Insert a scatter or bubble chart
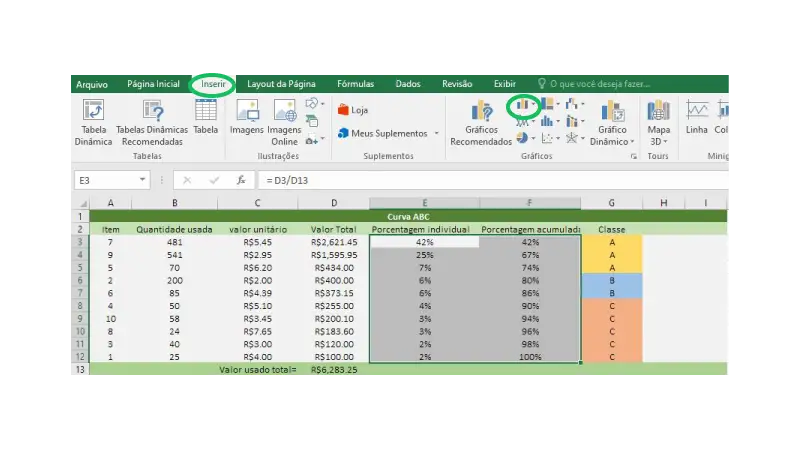Screen dimensions: 800x450 click(547, 138)
